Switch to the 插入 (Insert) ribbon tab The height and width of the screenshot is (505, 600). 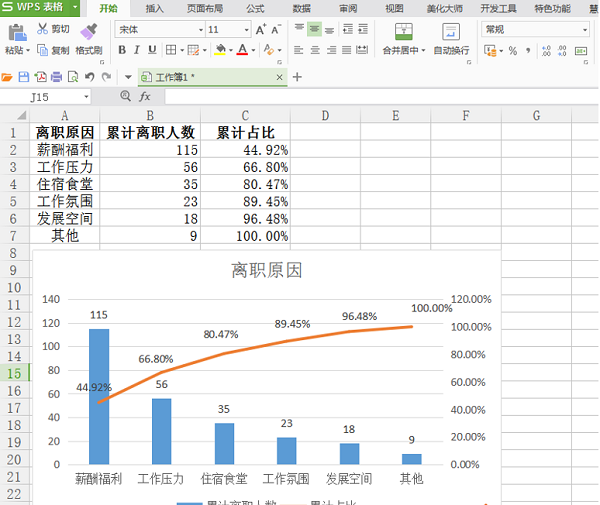click(x=155, y=8)
